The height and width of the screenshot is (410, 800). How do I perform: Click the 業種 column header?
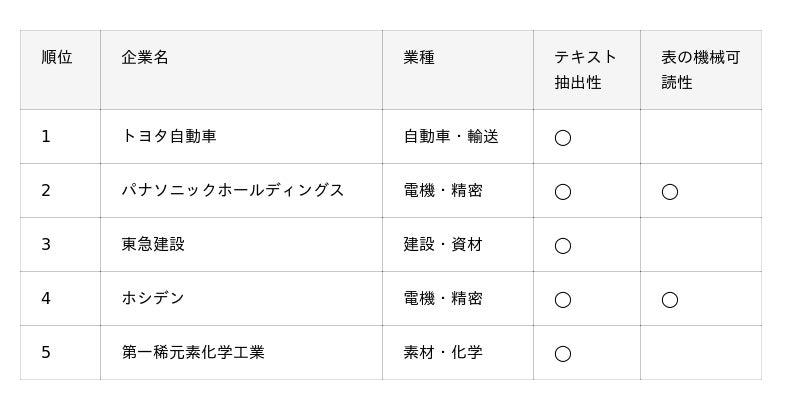(x=419, y=57)
